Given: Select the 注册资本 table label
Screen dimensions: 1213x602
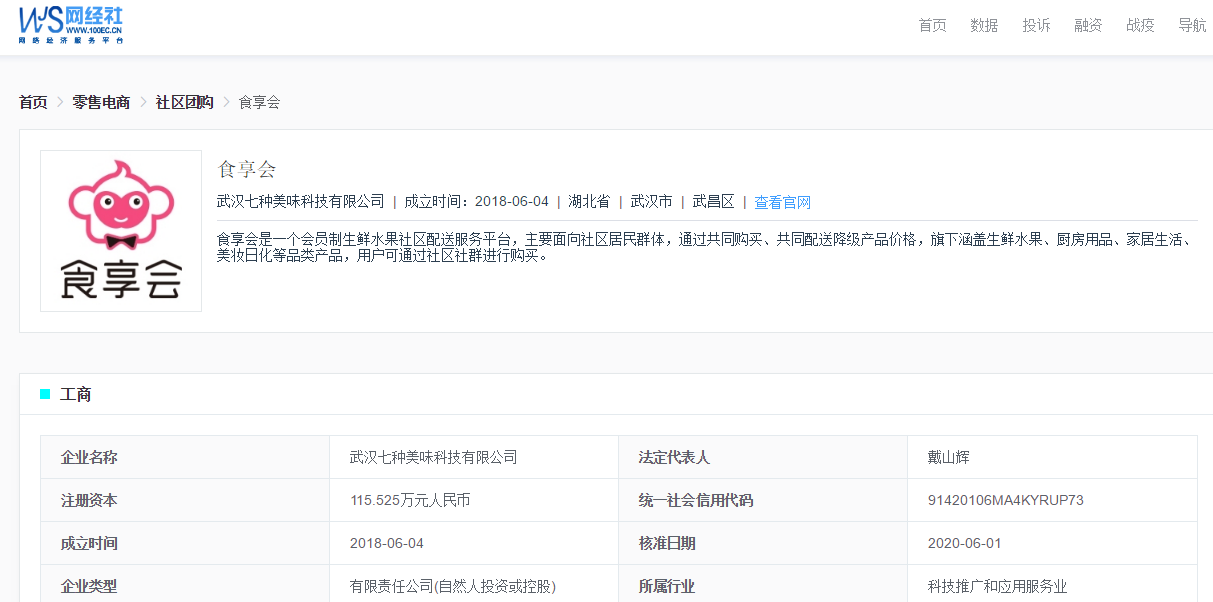Looking at the screenshot, I should [89, 500].
